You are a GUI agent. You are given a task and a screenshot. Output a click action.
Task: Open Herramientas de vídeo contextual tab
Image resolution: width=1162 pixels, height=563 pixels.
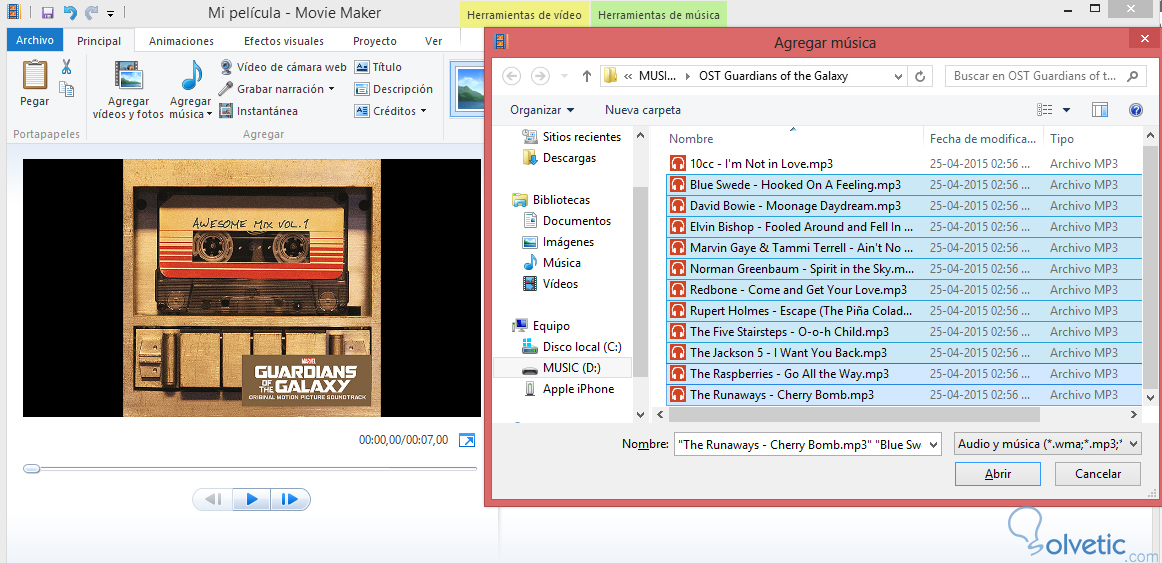(524, 15)
